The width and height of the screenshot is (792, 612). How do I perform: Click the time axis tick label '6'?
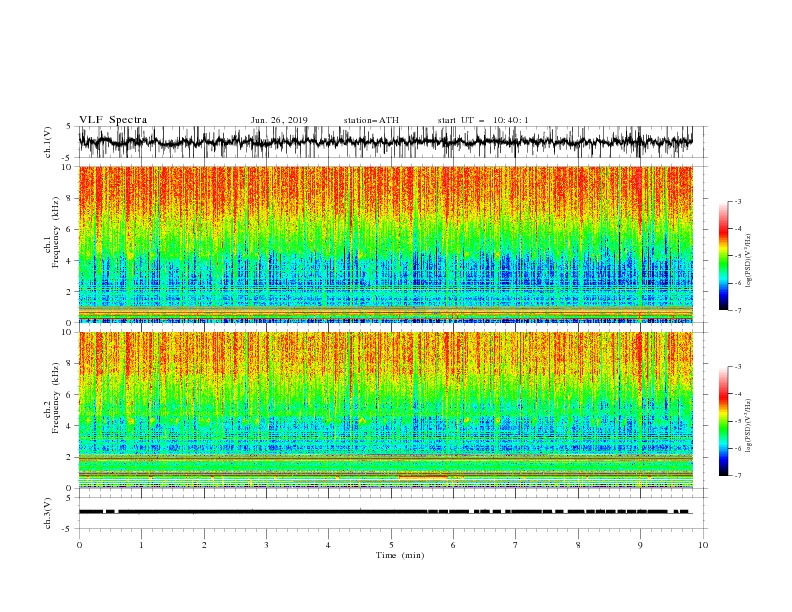click(453, 545)
